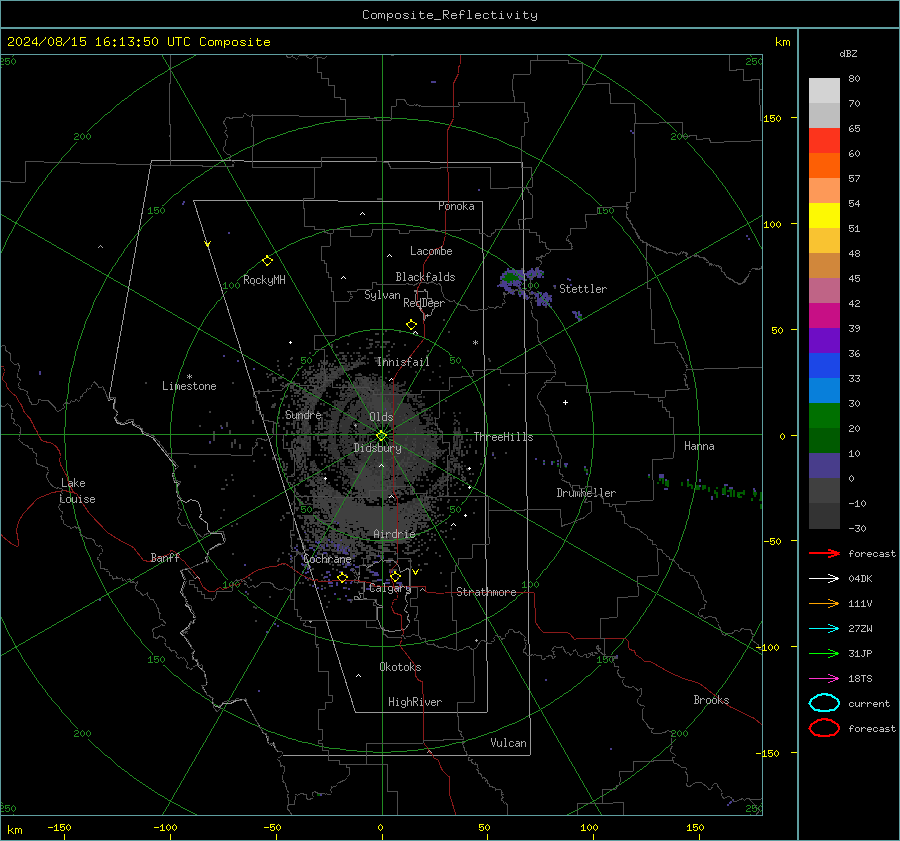This screenshot has width=900, height=841.
Task: Click the dBZ legend heading
Action: coord(848,53)
